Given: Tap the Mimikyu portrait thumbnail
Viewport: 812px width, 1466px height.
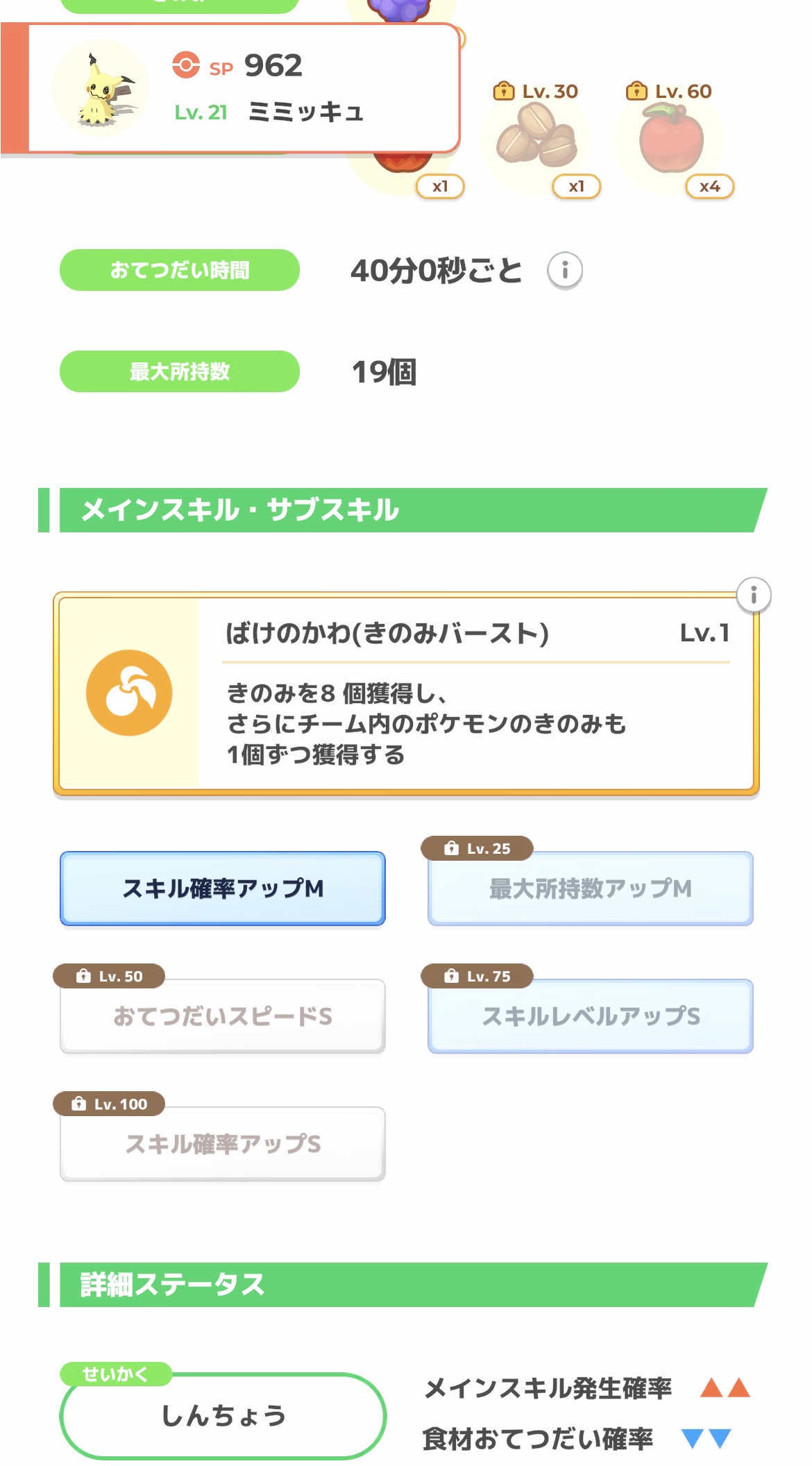Looking at the screenshot, I should click(101, 88).
